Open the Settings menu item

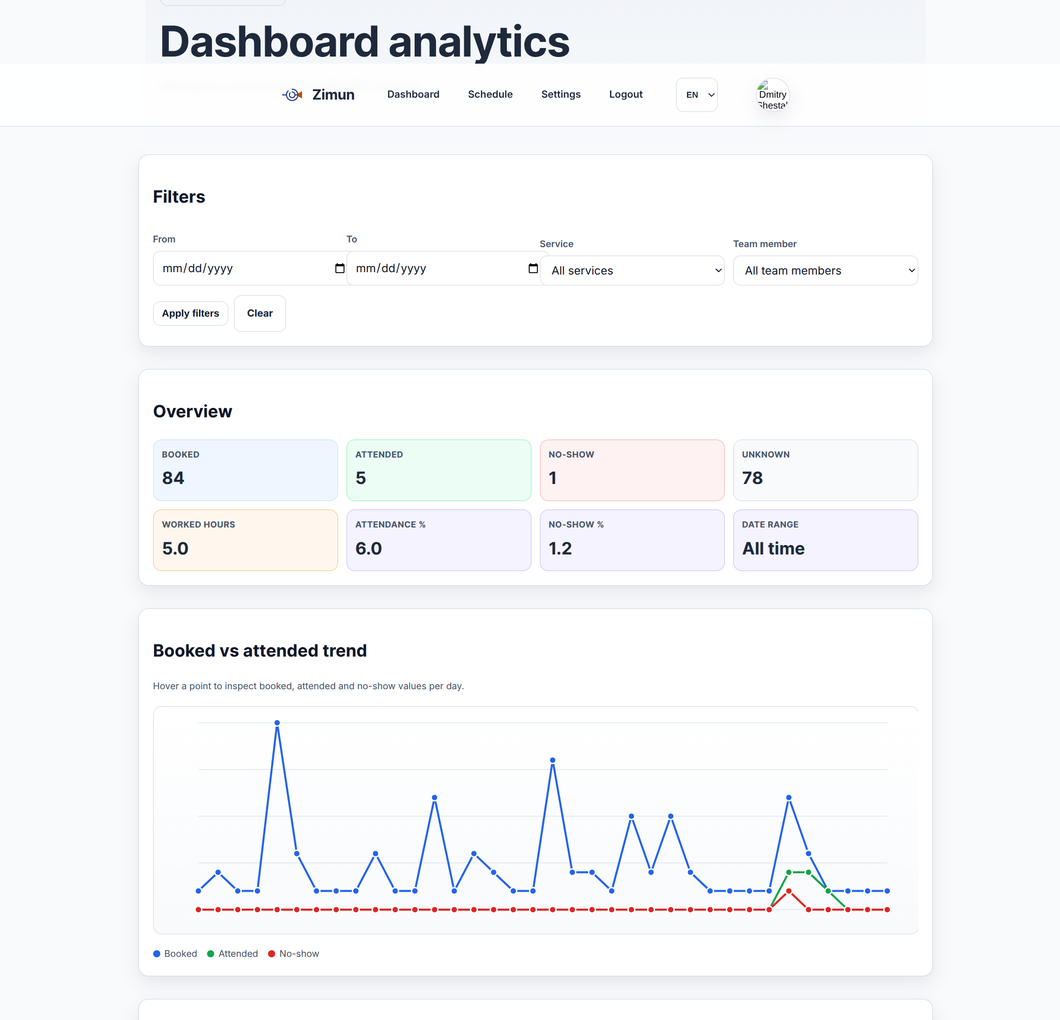coord(561,94)
